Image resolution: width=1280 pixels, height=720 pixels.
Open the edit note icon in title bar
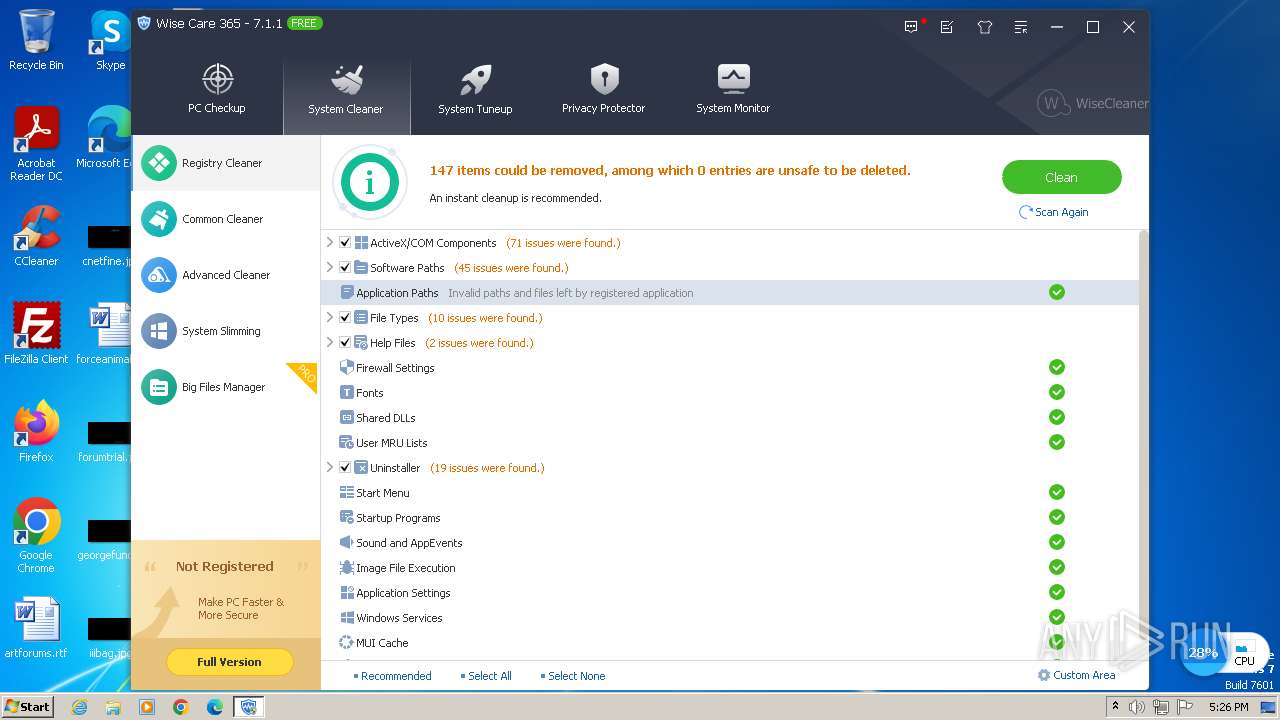point(947,27)
